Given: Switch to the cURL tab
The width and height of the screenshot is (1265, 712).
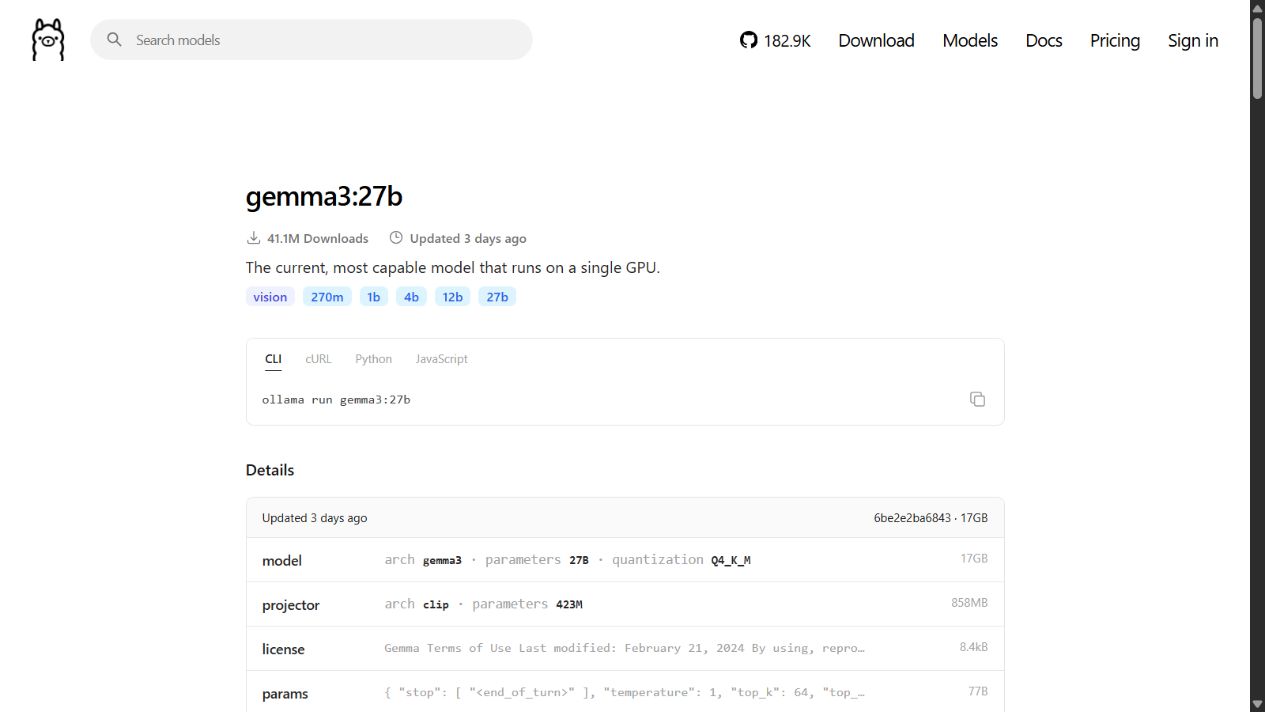Looking at the screenshot, I should (318, 359).
